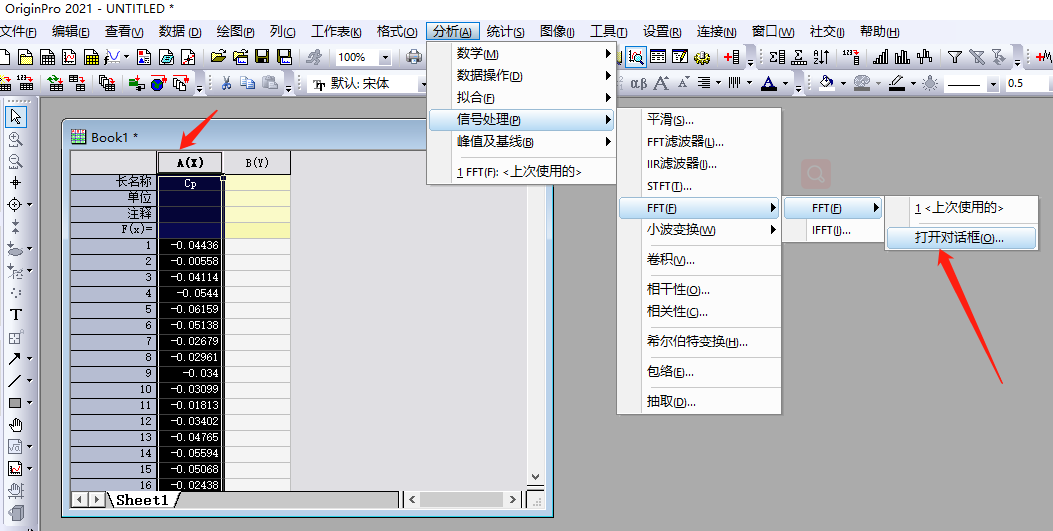Select the Screen Reader crosshair tool
The image size is (1053, 531).
[15, 183]
